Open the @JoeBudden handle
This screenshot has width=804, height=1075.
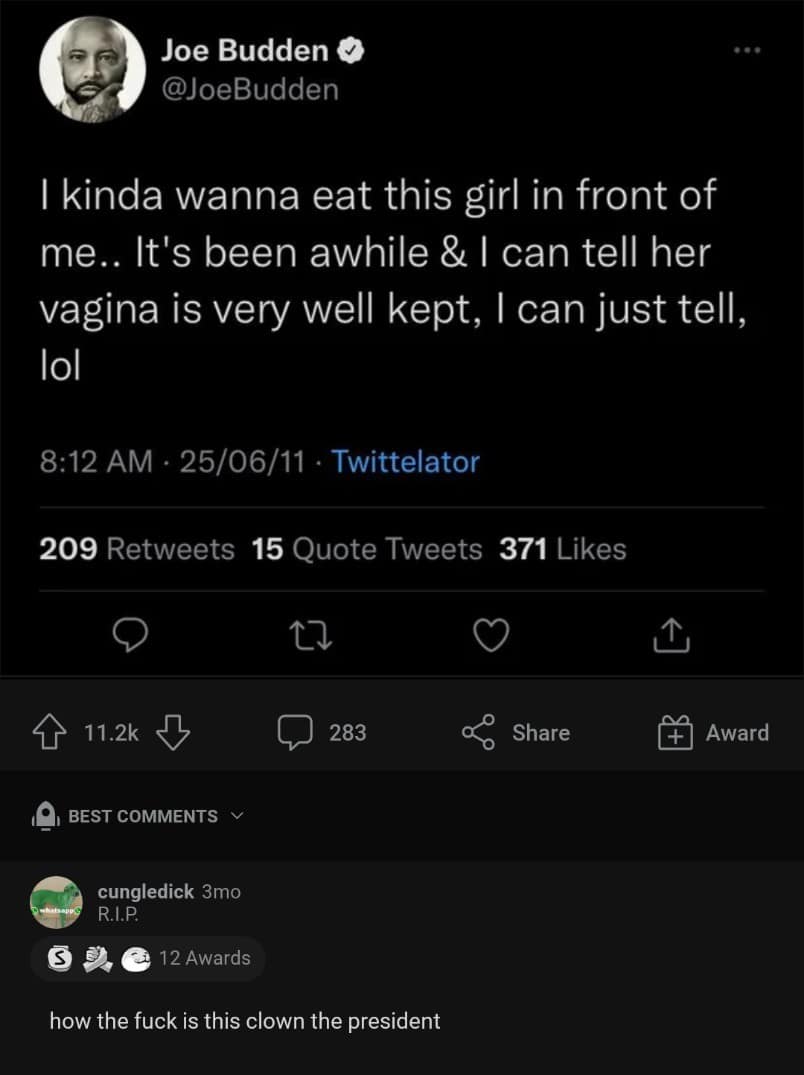click(249, 90)
